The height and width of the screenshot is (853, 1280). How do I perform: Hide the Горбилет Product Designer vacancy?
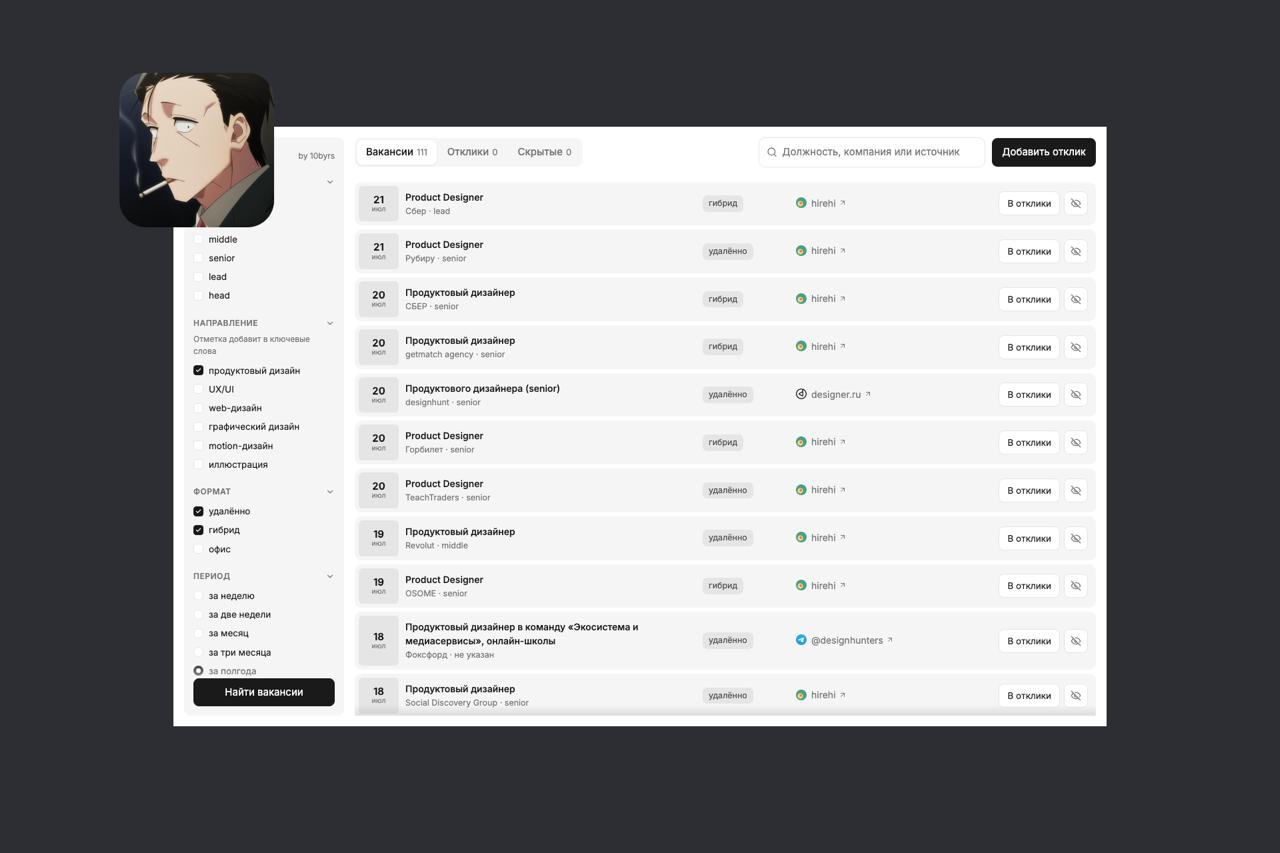tap(1075, 442)
